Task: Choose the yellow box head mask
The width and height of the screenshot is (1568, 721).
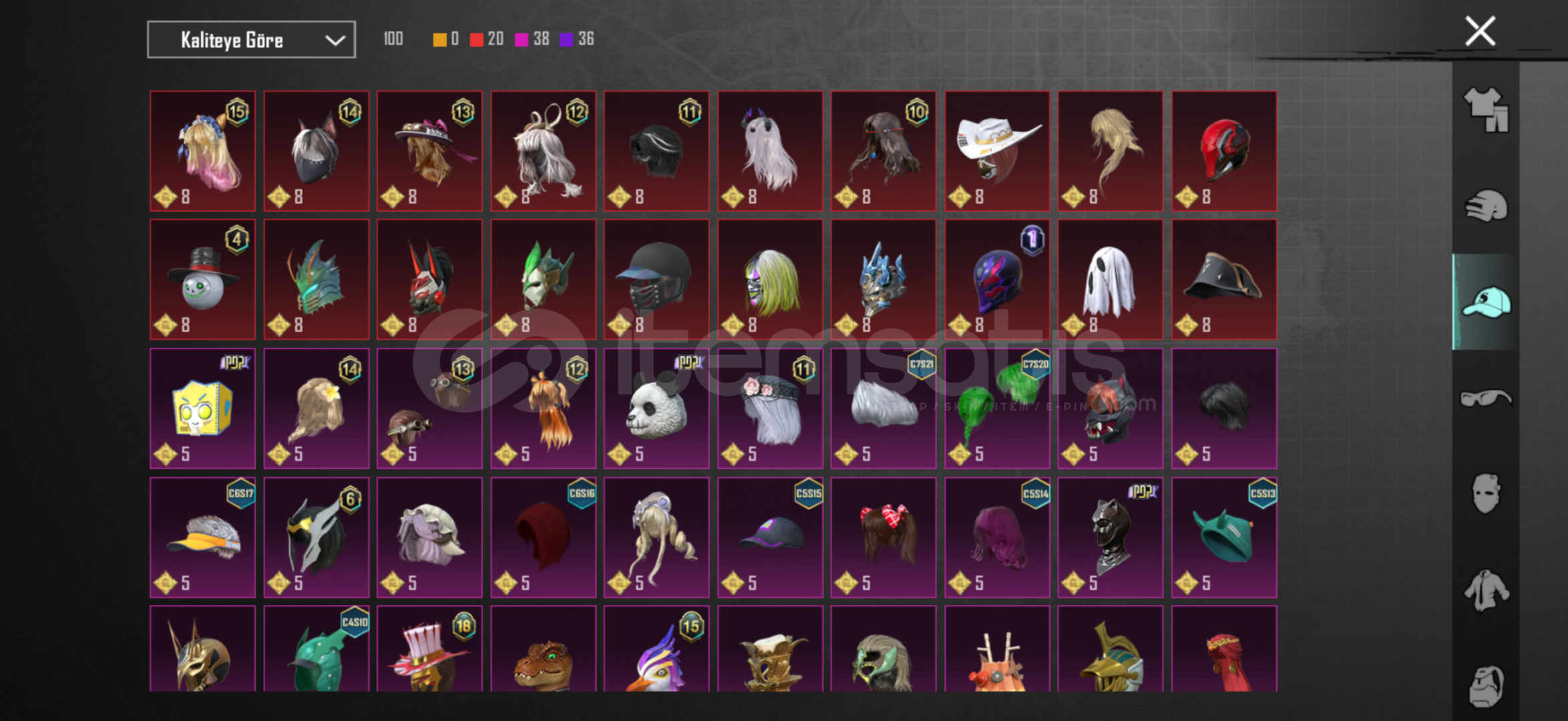Action: pyautogui.click(x=202, y=408)
